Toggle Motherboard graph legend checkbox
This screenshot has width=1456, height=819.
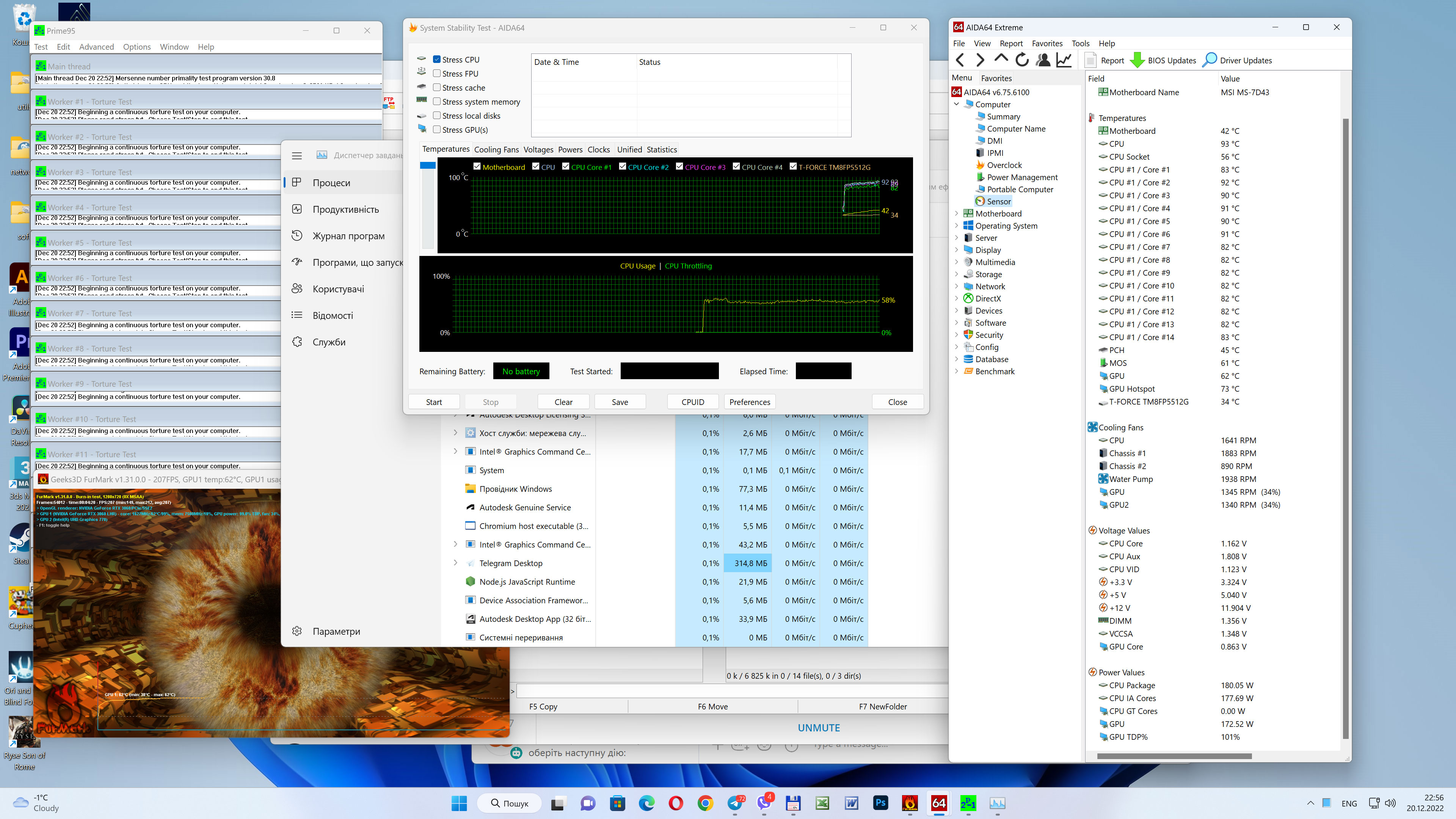(x=477, y=167)
